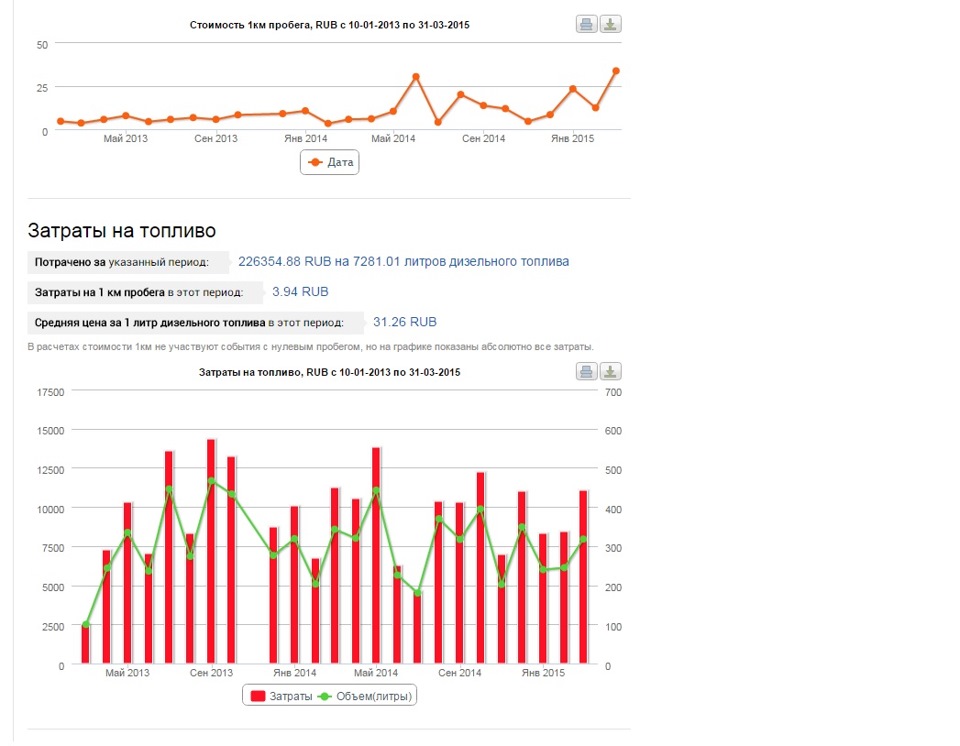
Task: Click the top chart title Стоимость 1км пробега
Action: point(329,25)
